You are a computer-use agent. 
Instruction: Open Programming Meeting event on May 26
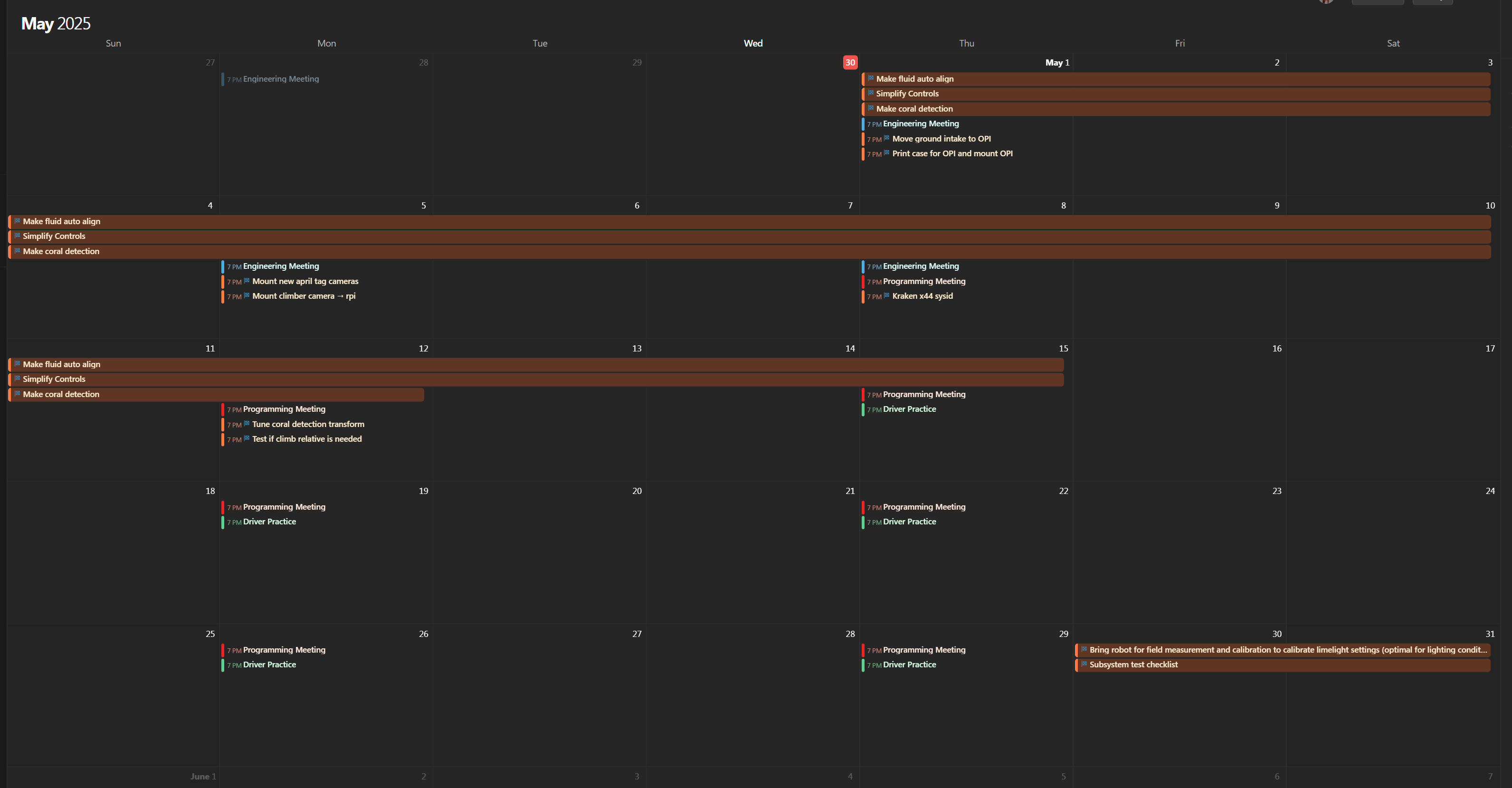[284, 649]
